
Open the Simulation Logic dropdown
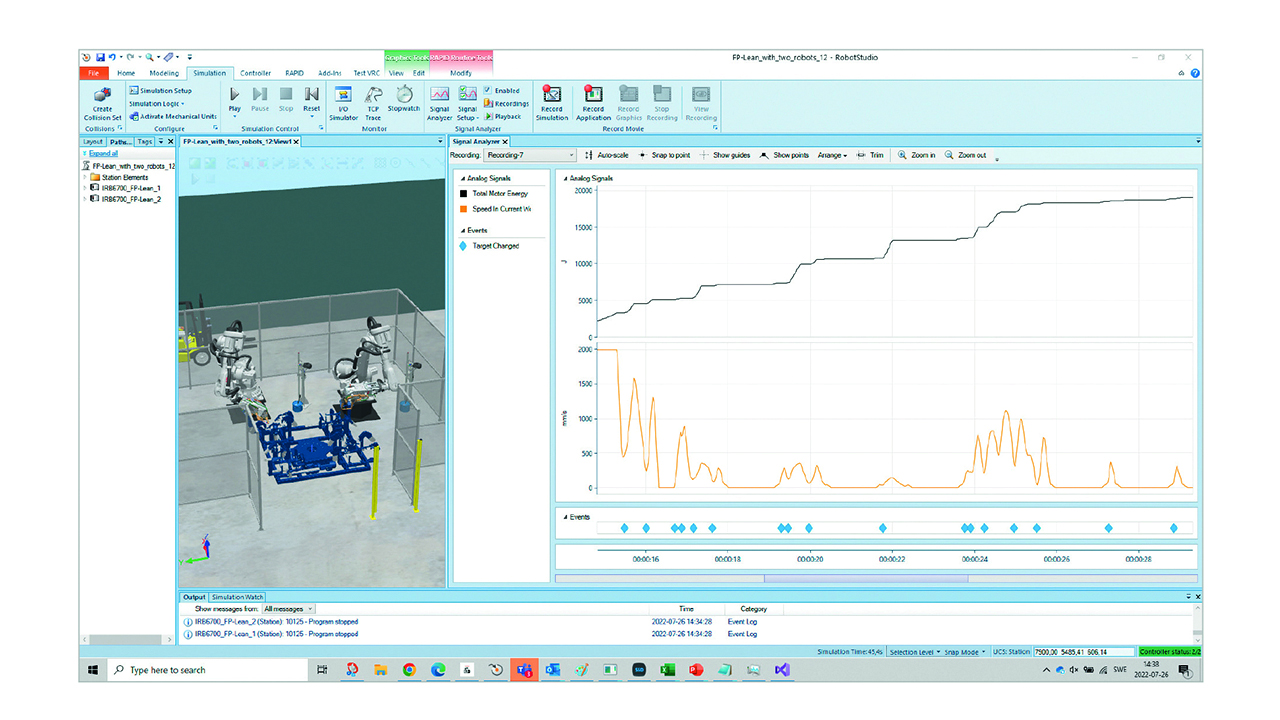tap(157, 104)
